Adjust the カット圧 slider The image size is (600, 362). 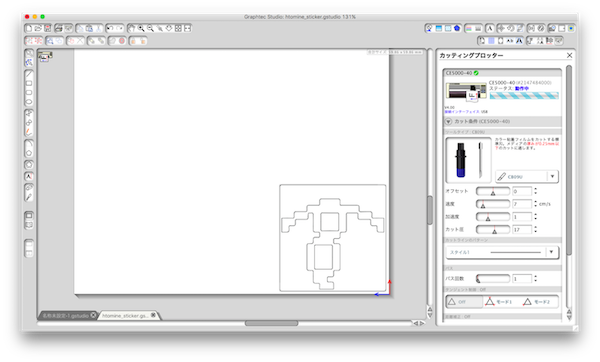click(x=493, y=229)
